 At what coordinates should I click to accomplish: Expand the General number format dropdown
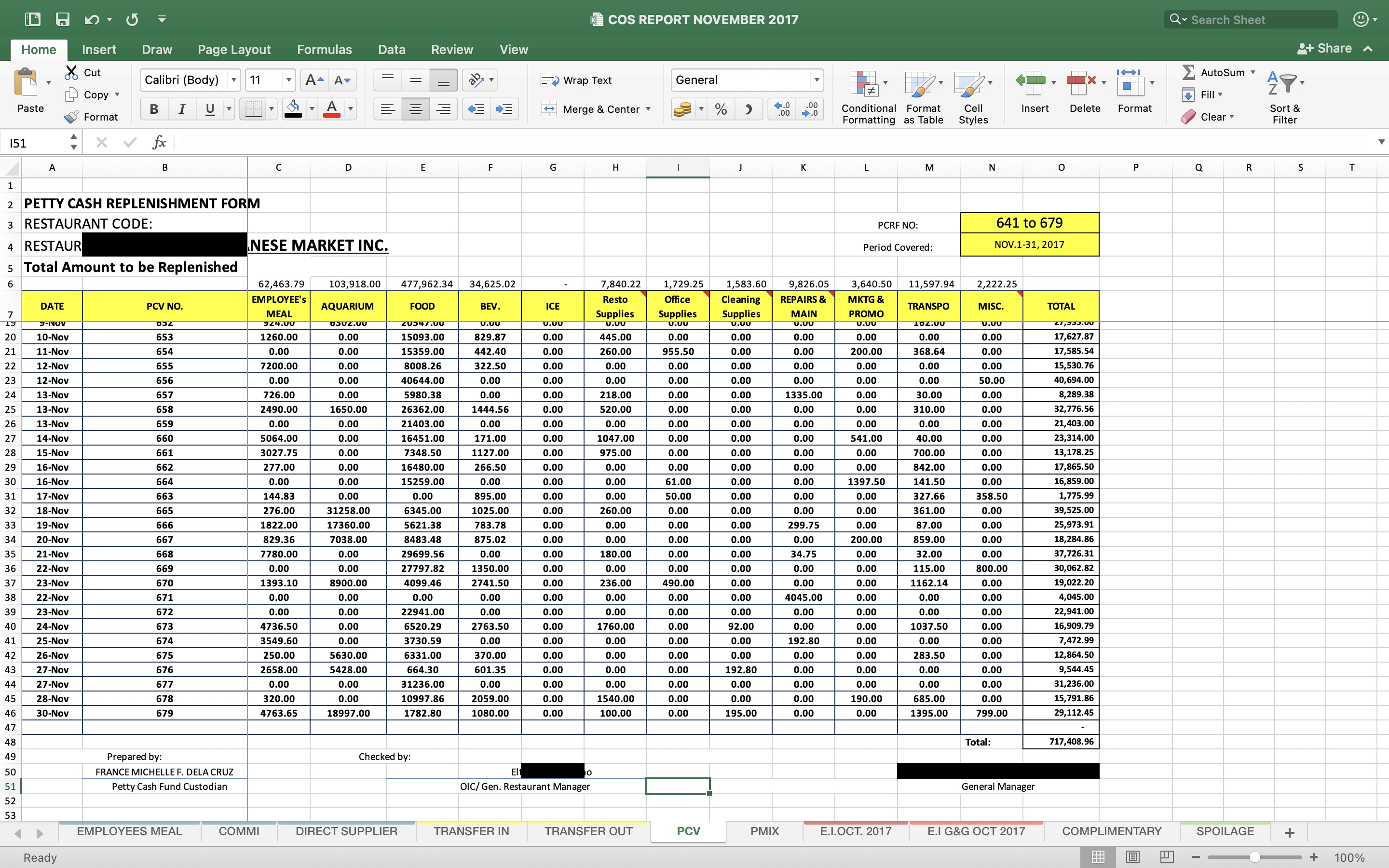(x=816, y=80)
